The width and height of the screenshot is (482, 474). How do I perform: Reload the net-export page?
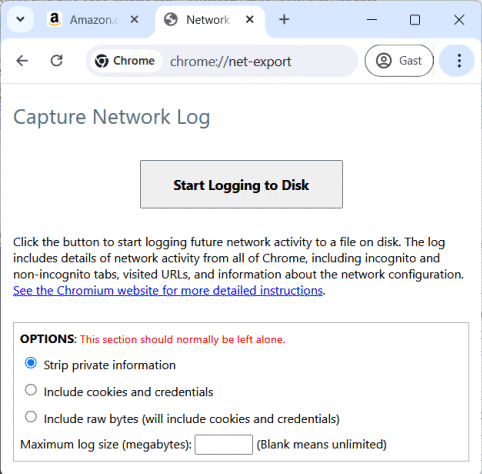[x=56, y=61]
